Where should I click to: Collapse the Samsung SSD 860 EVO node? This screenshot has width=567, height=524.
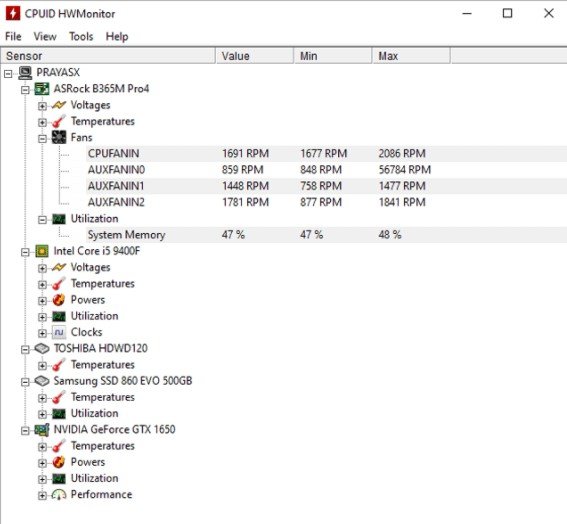tap(25, 382)
